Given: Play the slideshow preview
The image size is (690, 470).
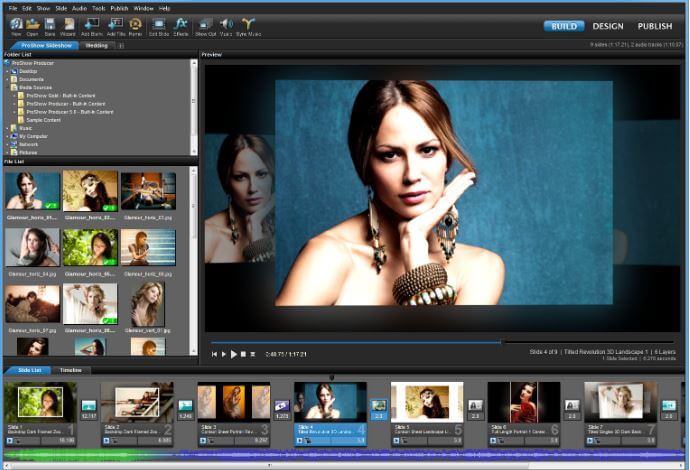Looking at the screenshot, I should click(234, 354).
